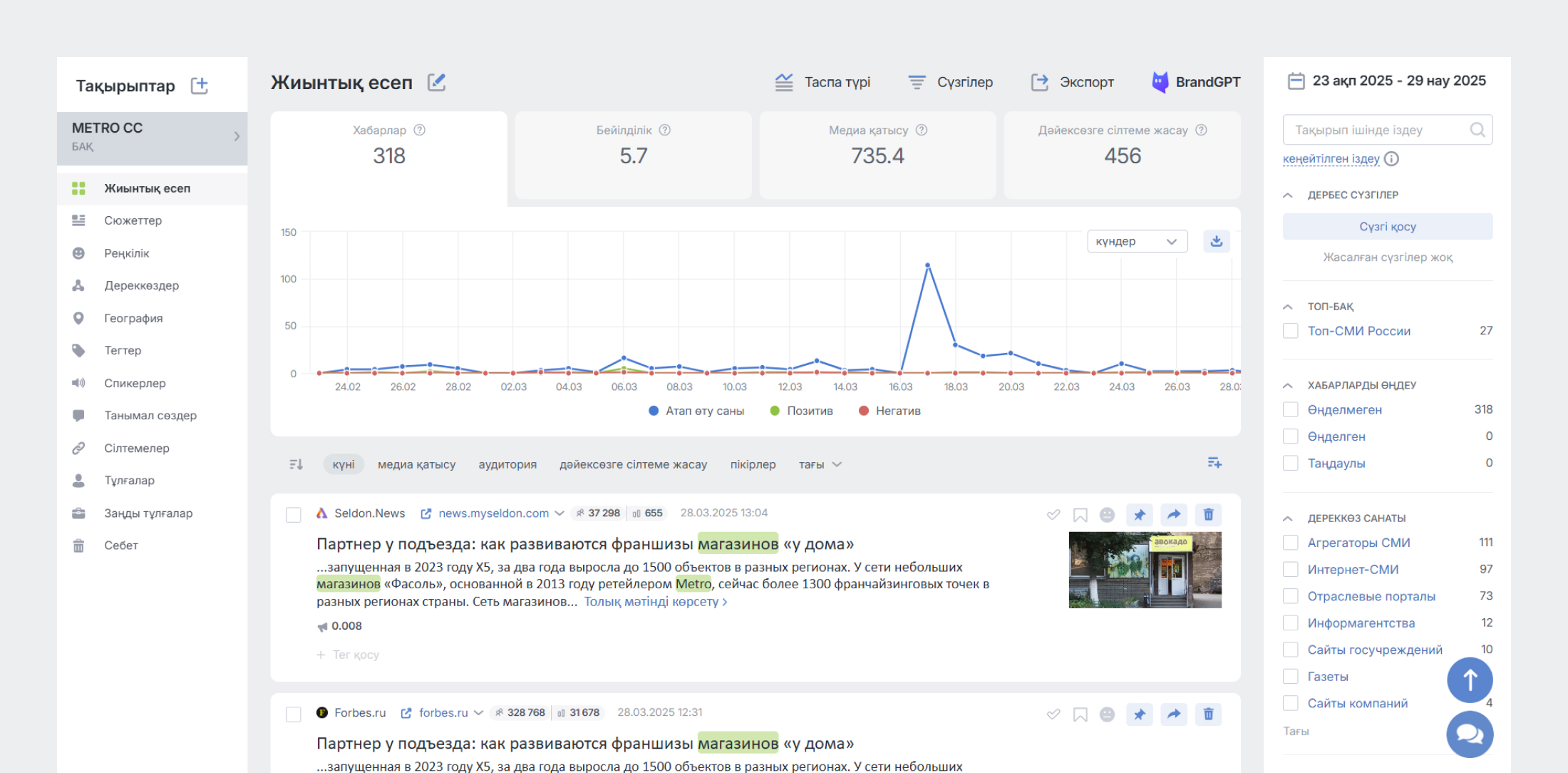The image size is (1568, 773).
Task: Share the Seldon.News post
Action: pos(1174,514)
